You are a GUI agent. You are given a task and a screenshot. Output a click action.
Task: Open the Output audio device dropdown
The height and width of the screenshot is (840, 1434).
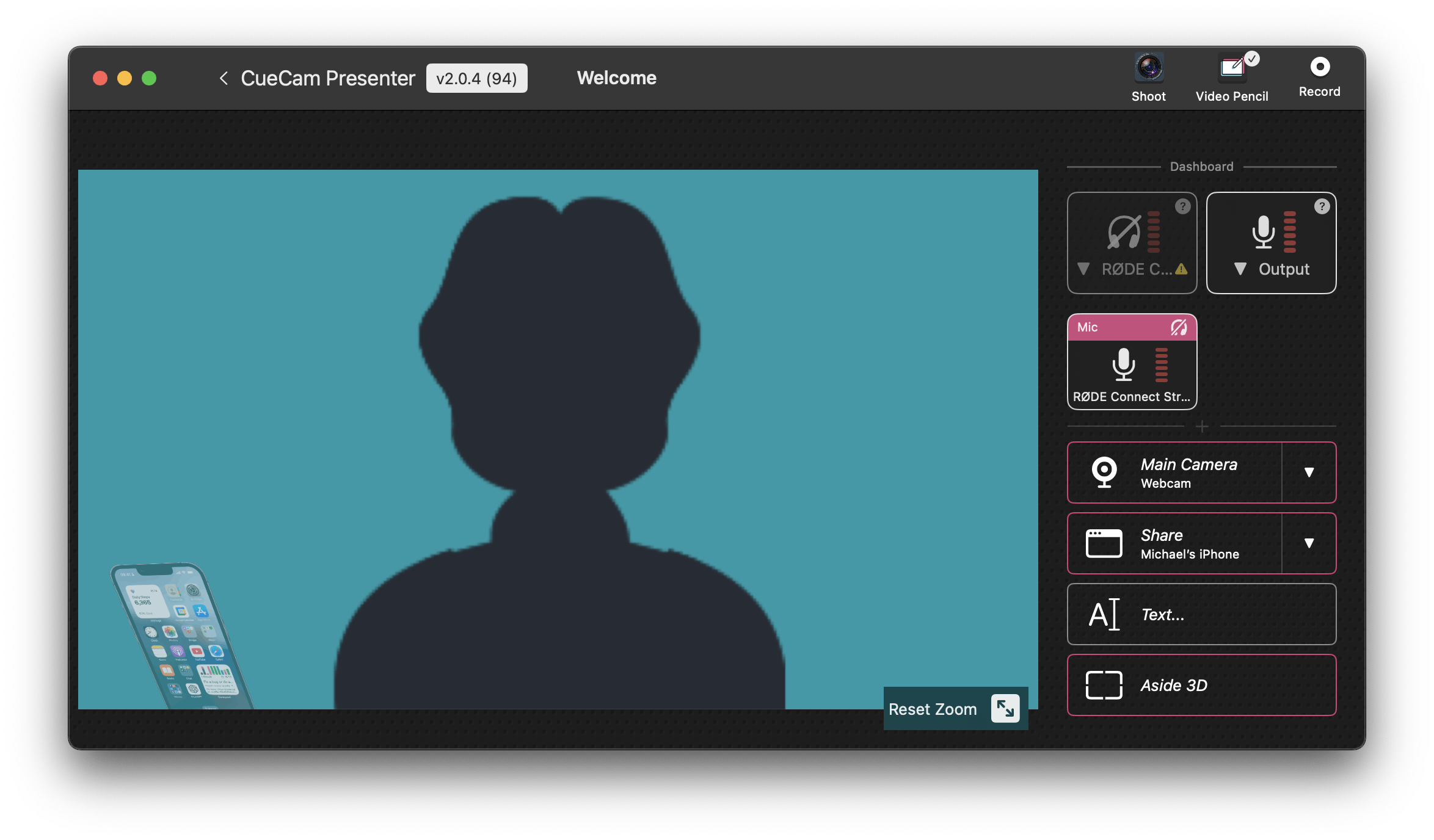pos(1240,269)
